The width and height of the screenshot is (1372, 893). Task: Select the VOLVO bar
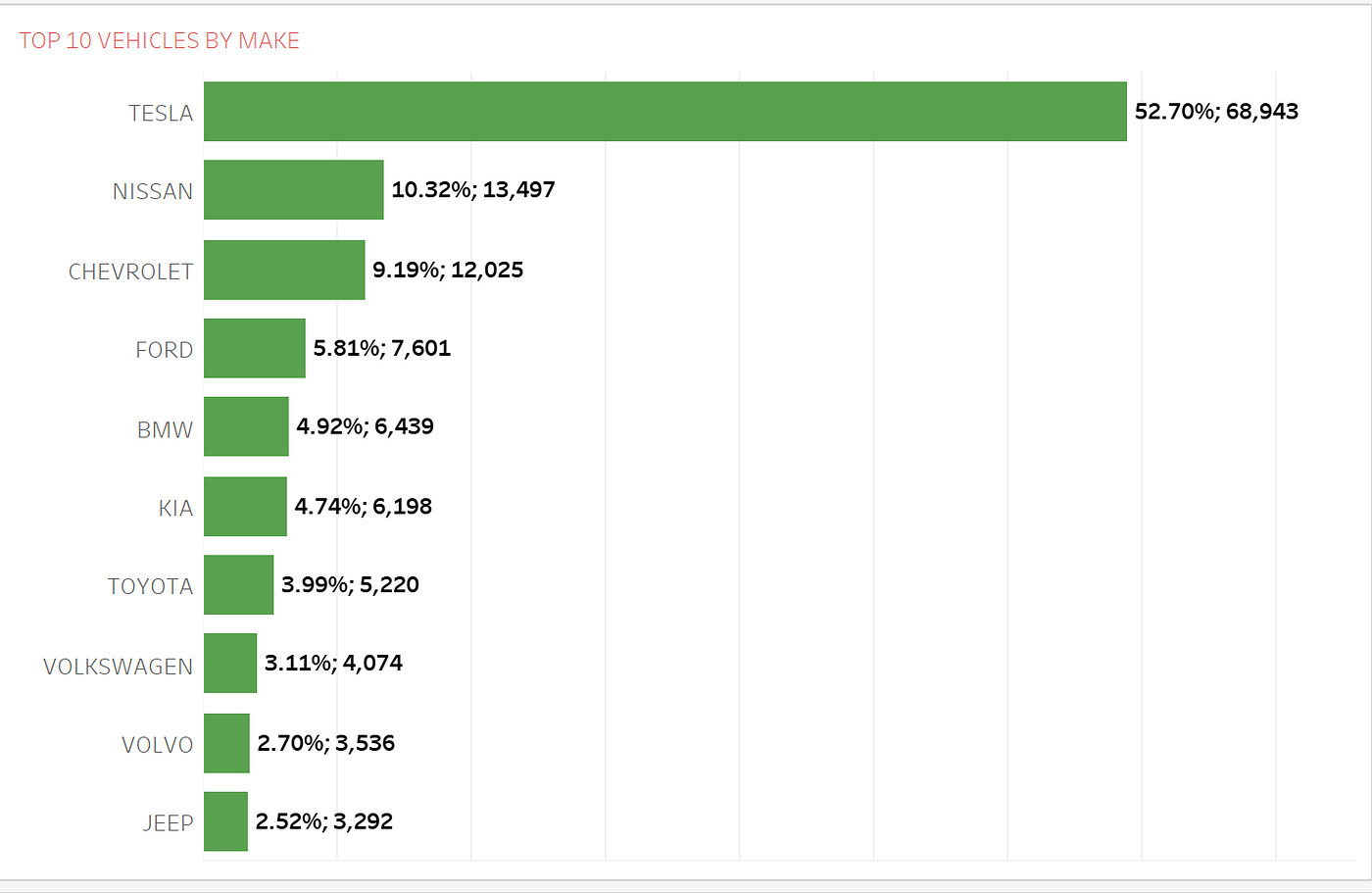tap(226, 743)
